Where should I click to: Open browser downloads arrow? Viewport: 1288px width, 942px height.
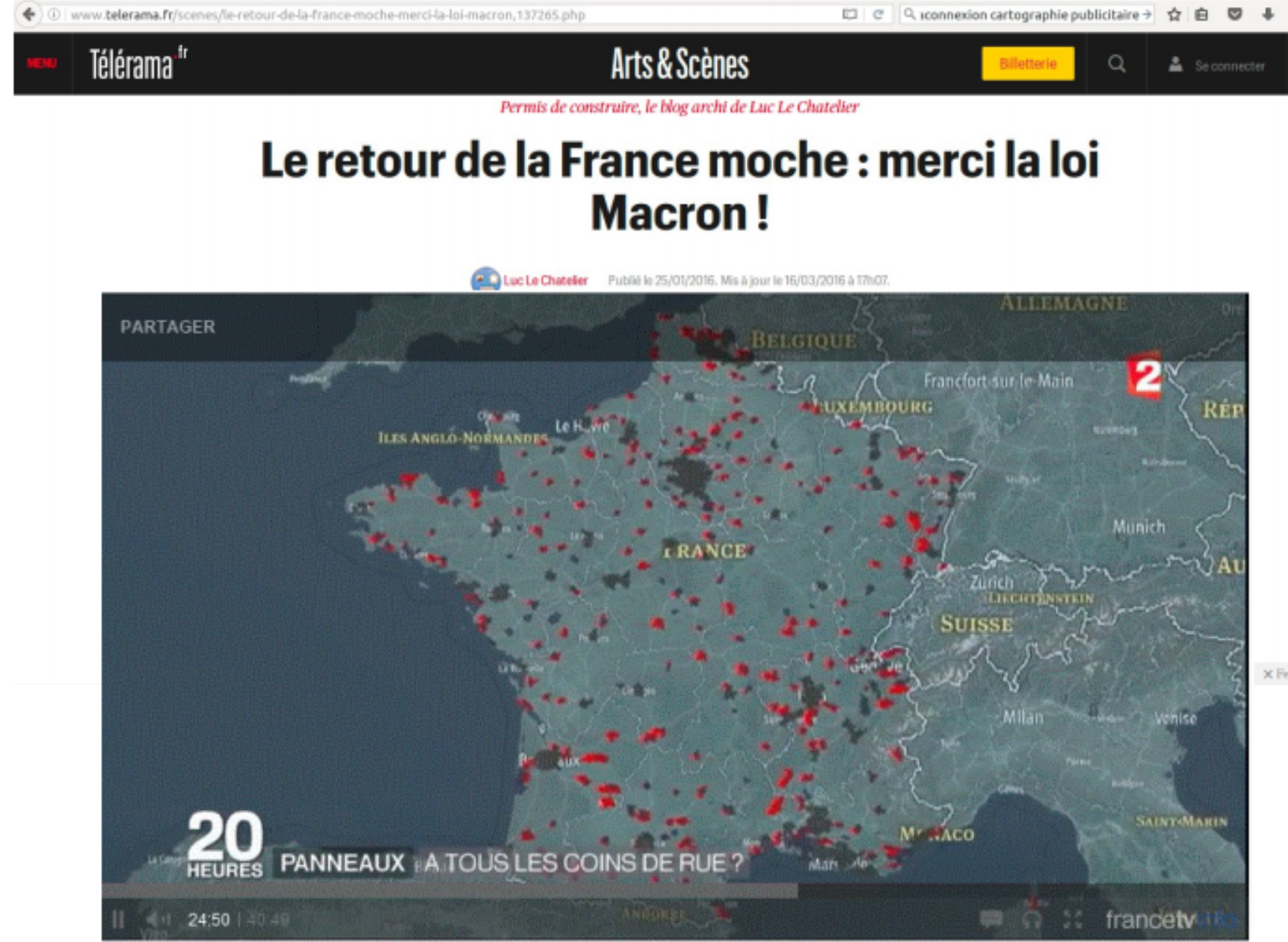1267,14
